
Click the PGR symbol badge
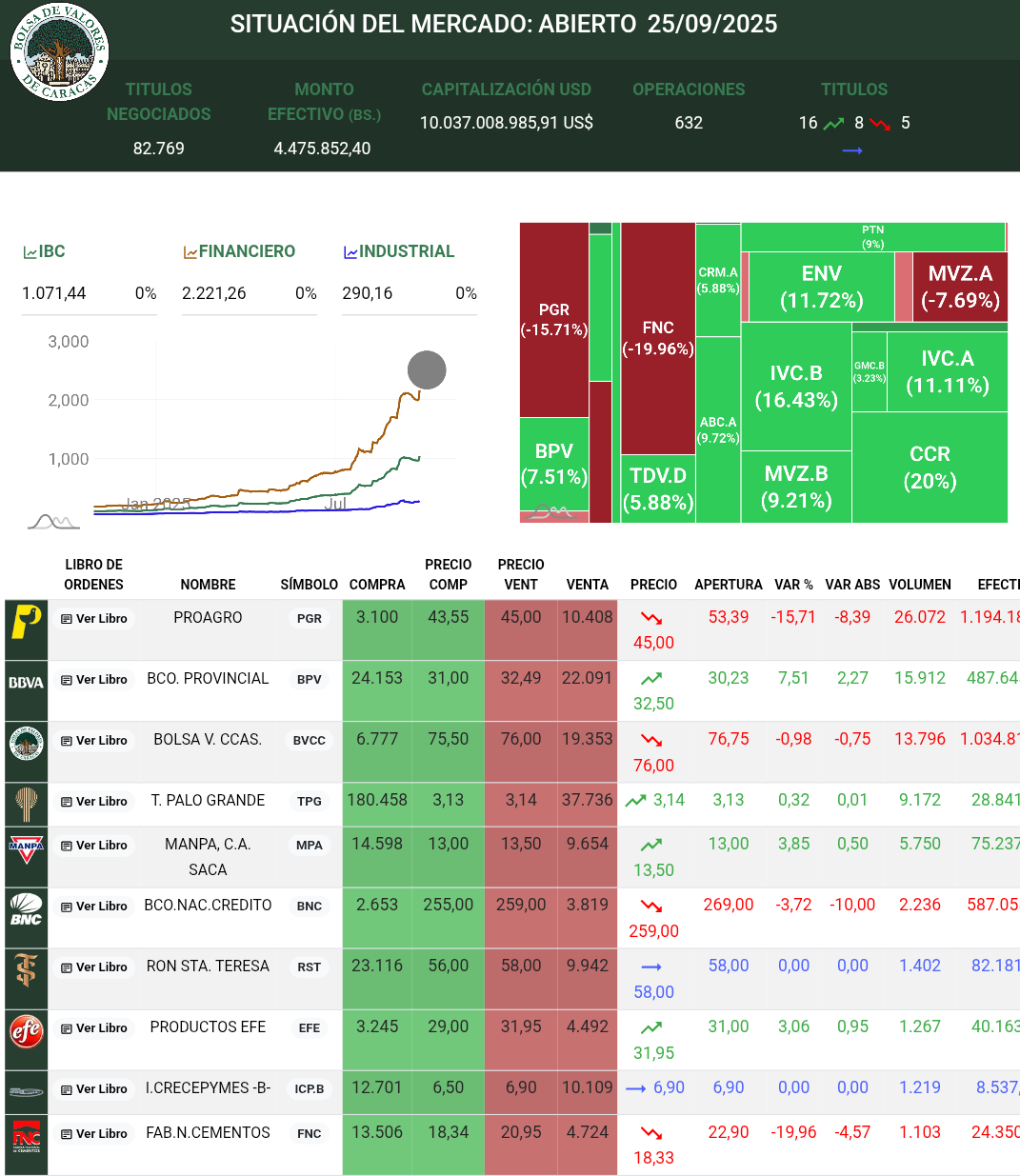[x=309, y=619]
